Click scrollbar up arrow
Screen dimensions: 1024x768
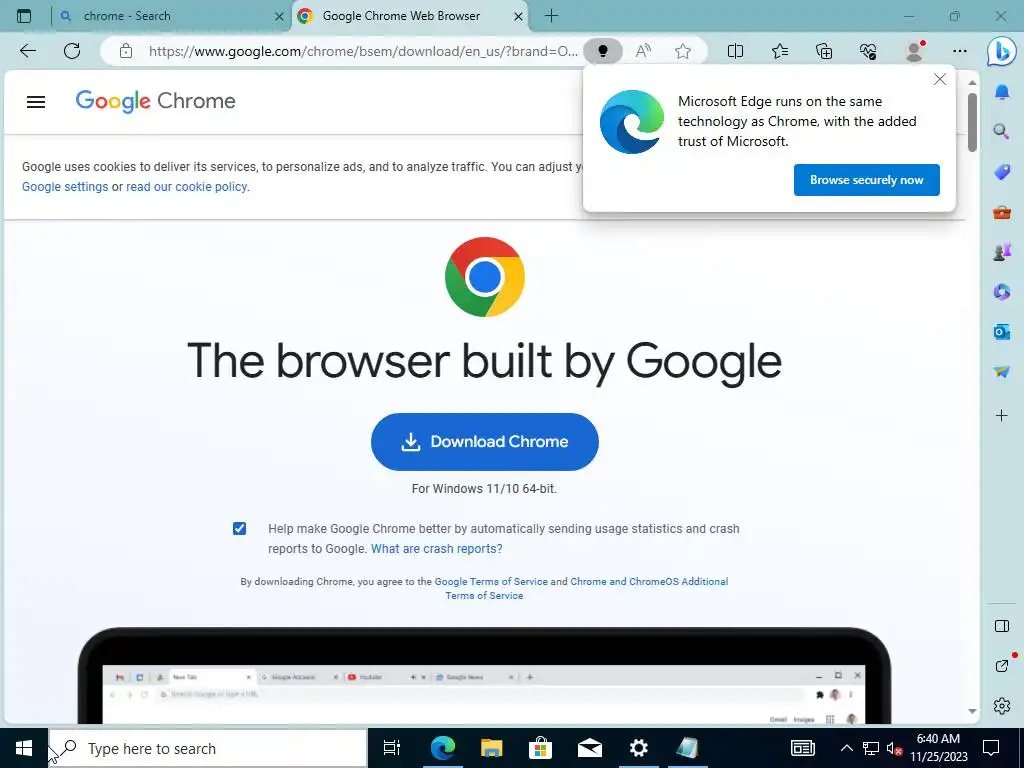tap(972, 82)
